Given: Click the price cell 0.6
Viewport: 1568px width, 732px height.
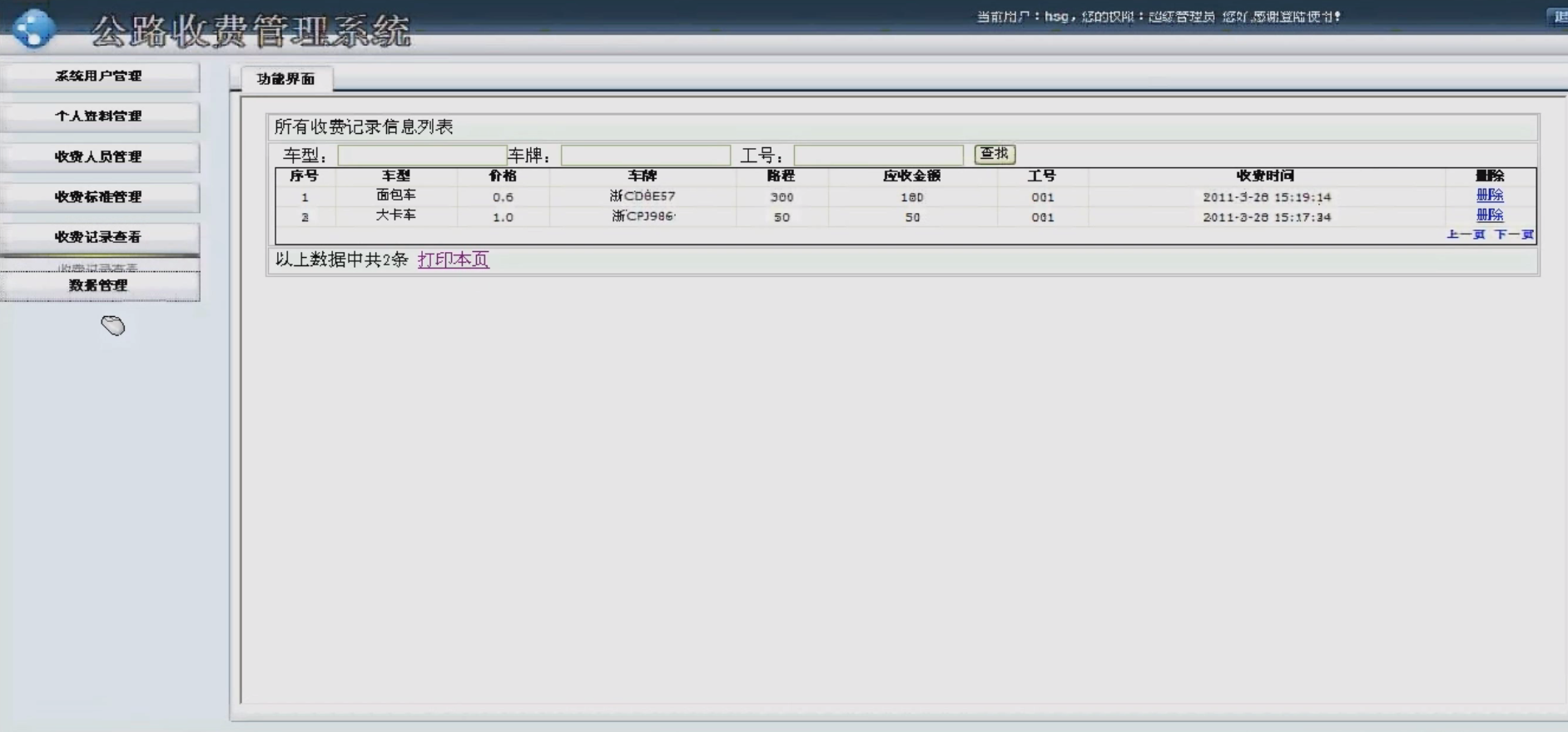Looking at the screenshot, I should pyautogui.click(x=503, y=197).
